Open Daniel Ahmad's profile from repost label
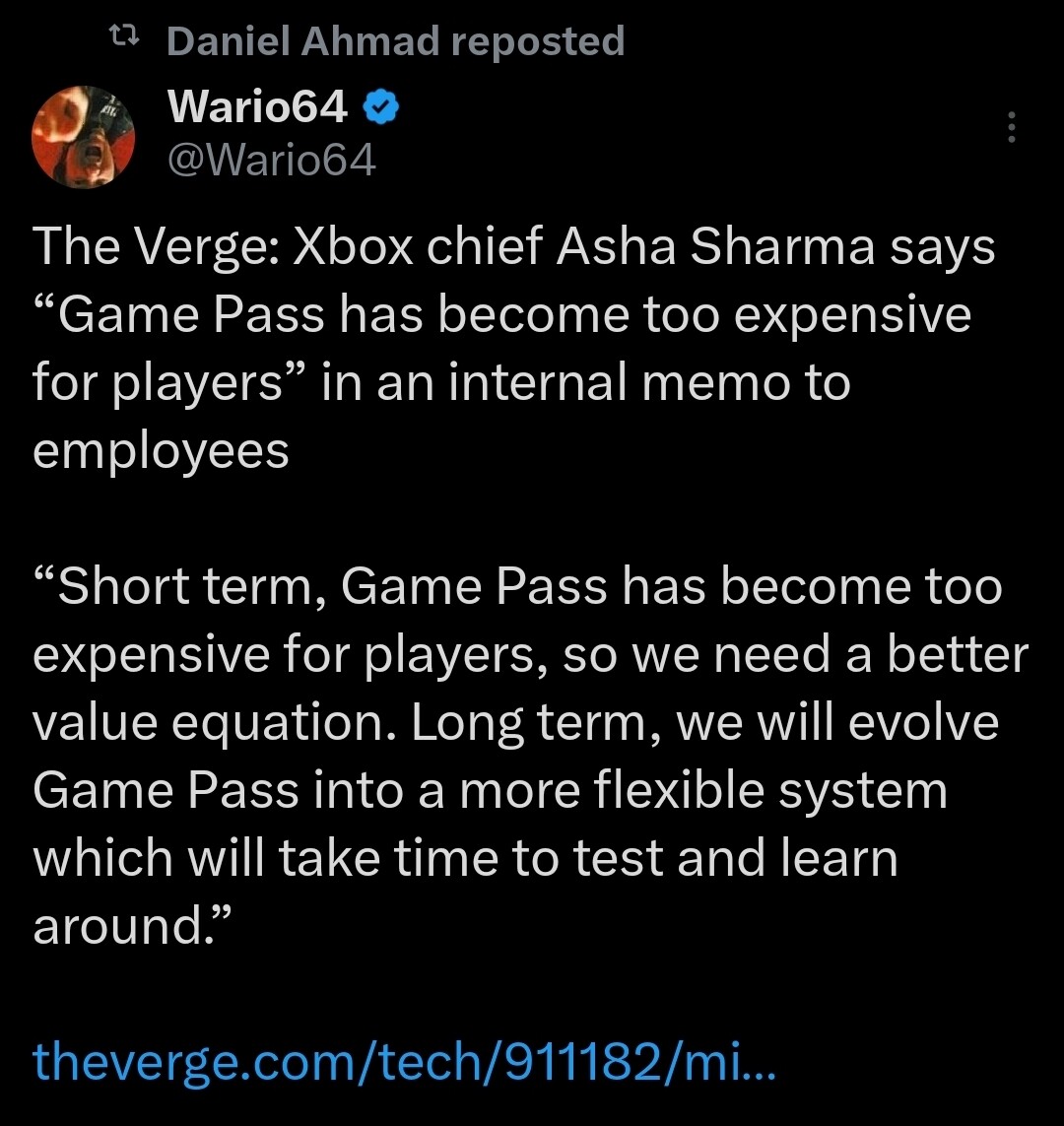The height and width of the screenshot is (1126, 1064). 303,41
